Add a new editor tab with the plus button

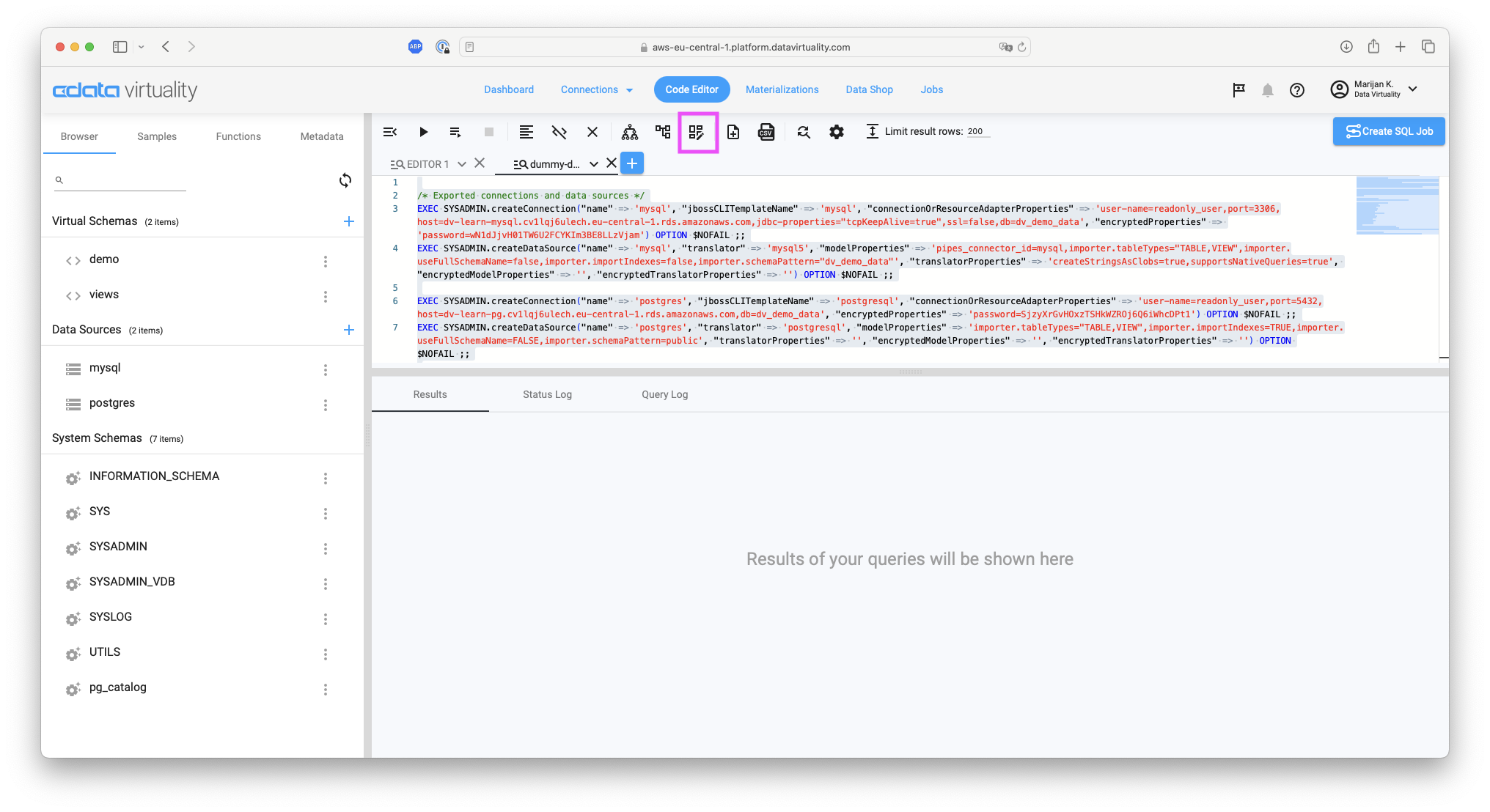tap(631, 163)
